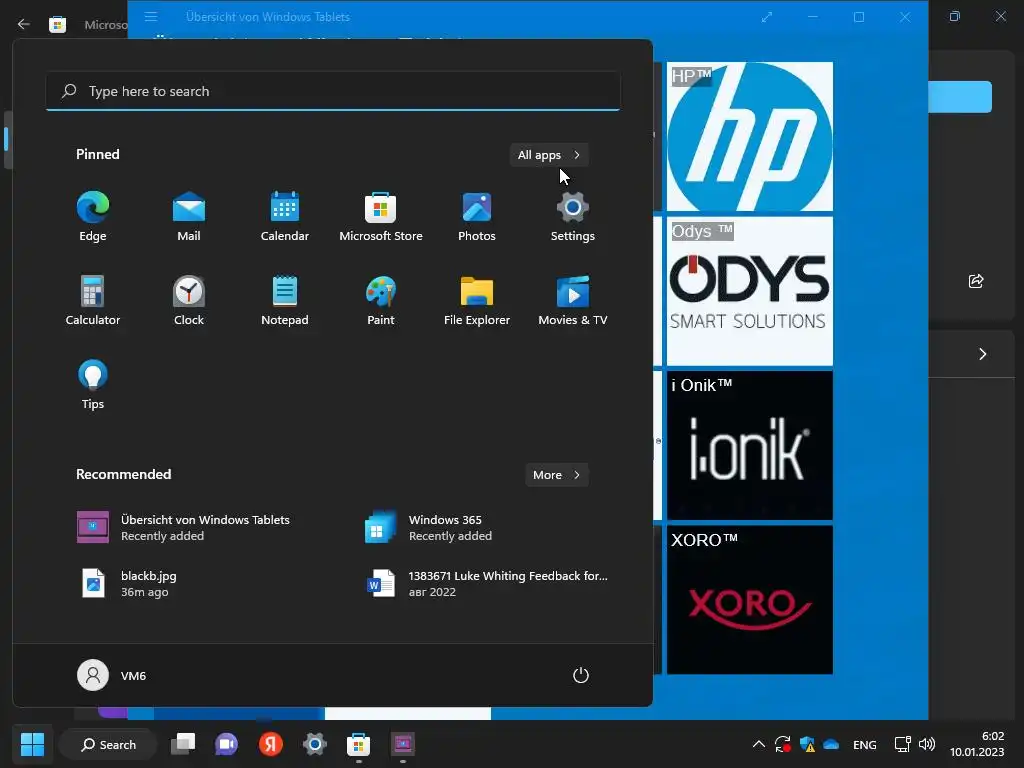This screenshot has width=1024, height=768.
Task: Open hamburger menu in Windows Tablets app
Action: 151,16
